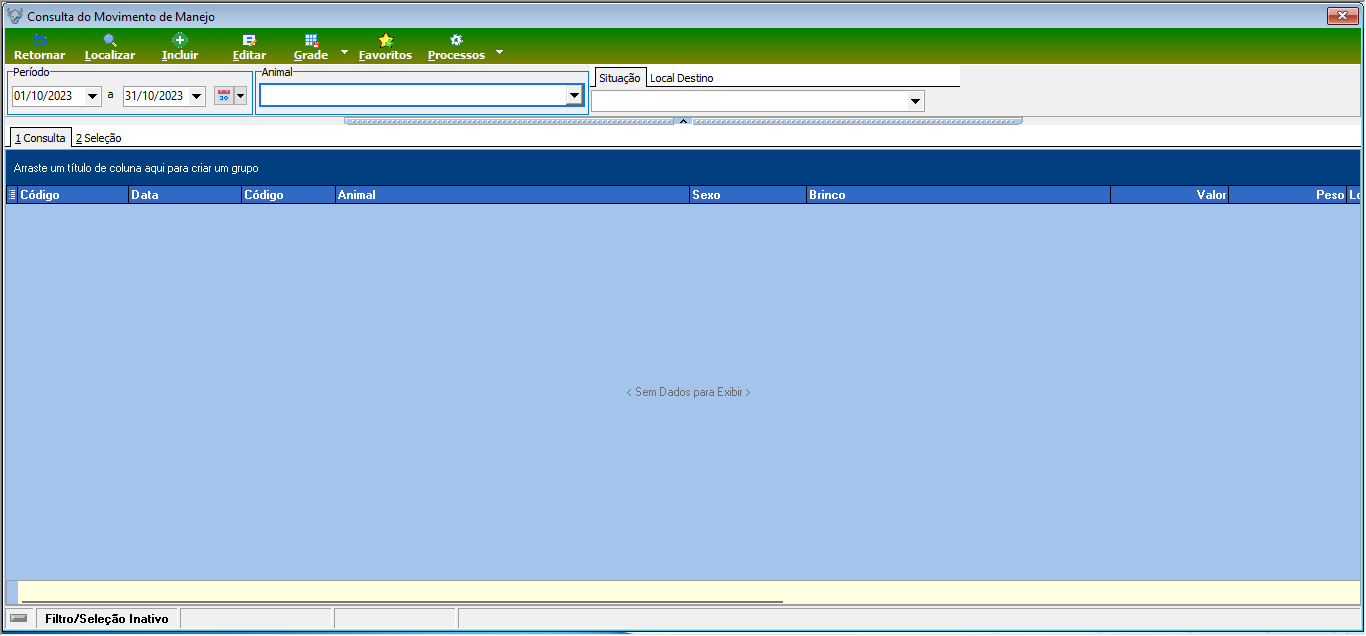Click the horizontal scrollbar of the grid
This screenshot has height=636, width=1366.
click(x=402, y=602)
